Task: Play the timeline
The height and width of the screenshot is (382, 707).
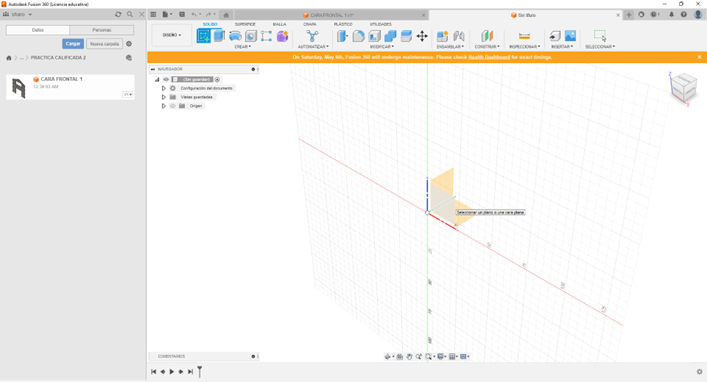Action: pos(172,372)
